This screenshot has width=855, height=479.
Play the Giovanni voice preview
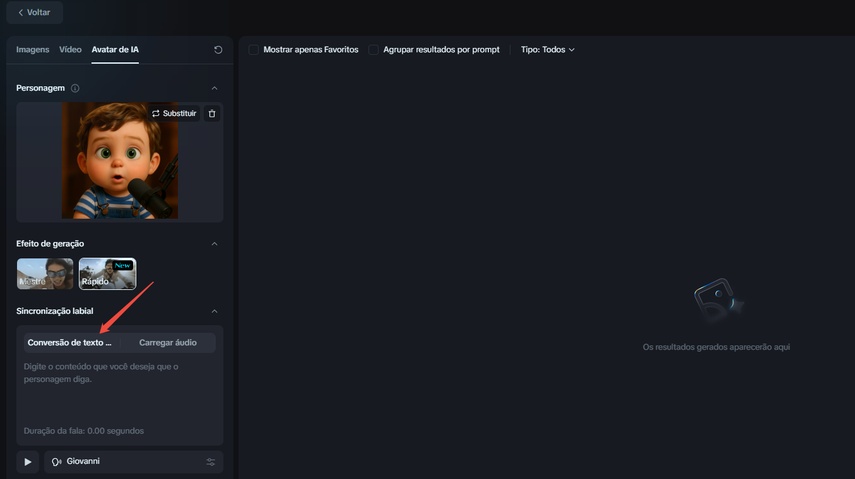click(x=28, y=462)
